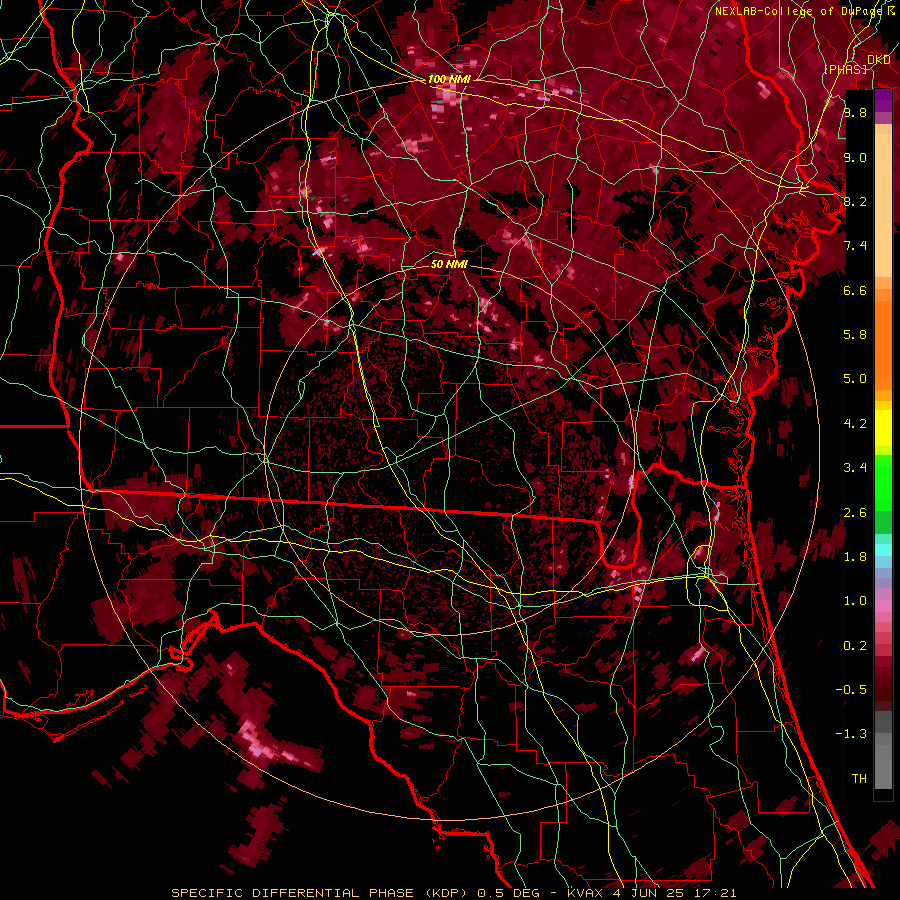Click the -1.3 value on color scale
The height and width of the screenshot is (900, 900).
click(852, 734)
